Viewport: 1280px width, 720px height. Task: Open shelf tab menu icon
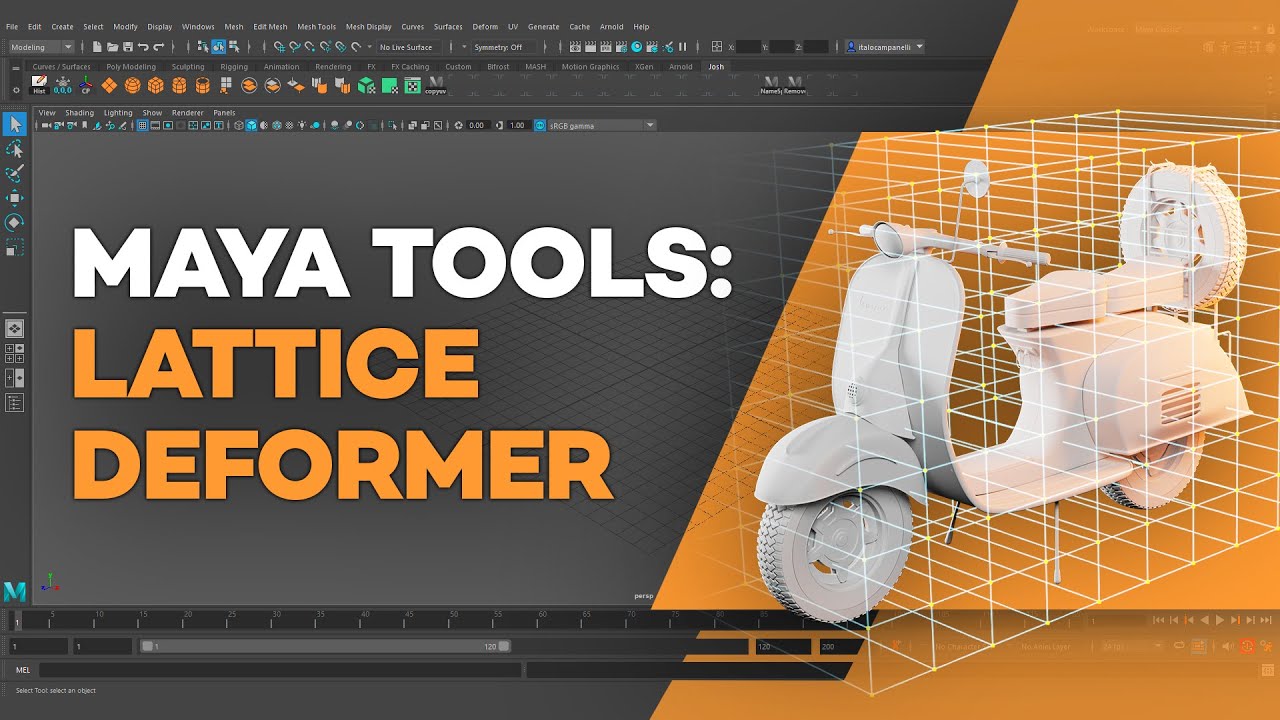tap(16, 68)
